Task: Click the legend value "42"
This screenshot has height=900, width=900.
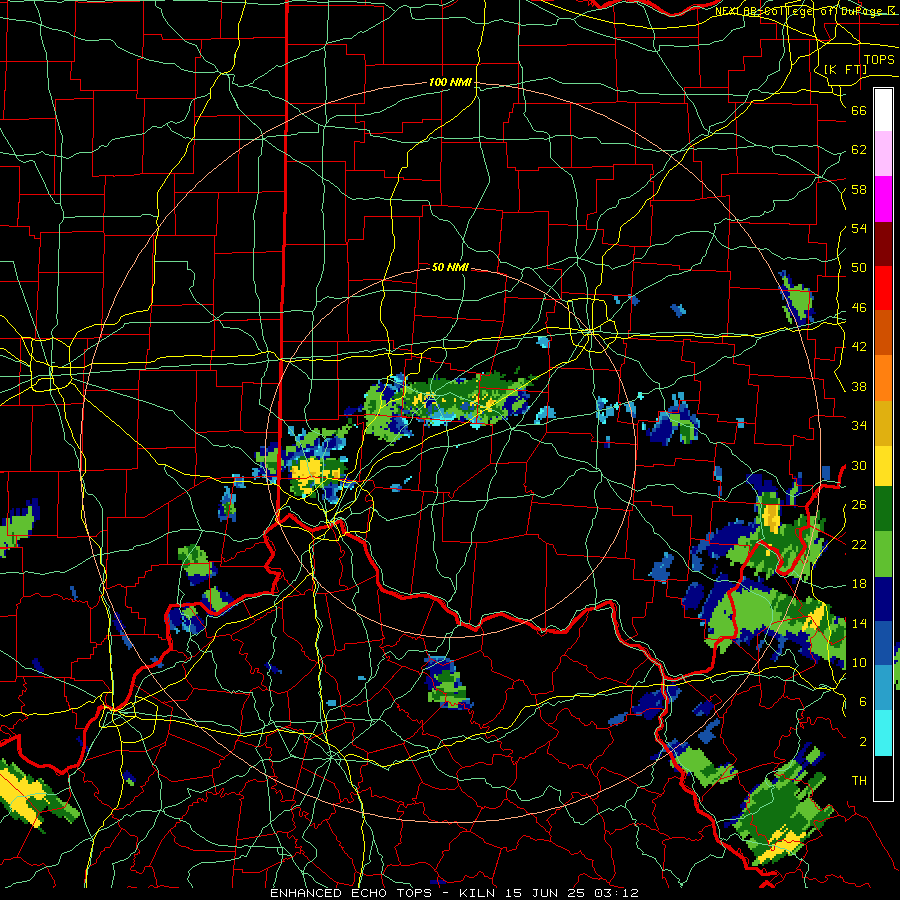Action: tap(859, 347)
